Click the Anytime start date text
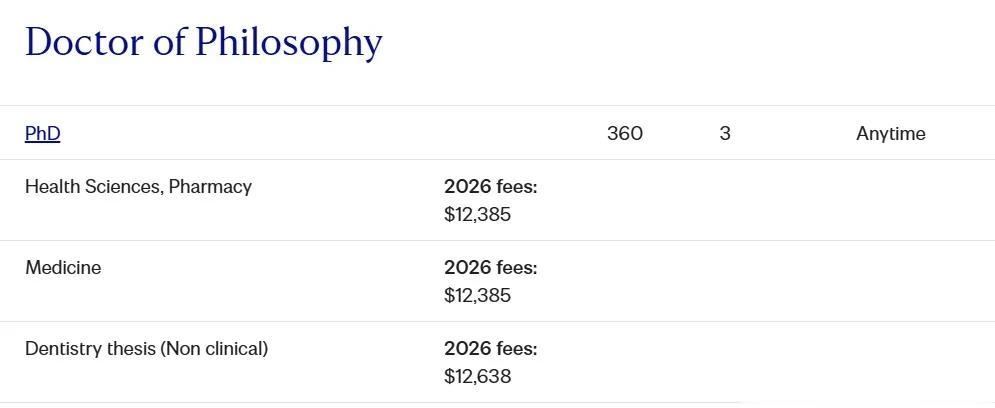The width and height of the screenshot is (995, 408). (x=890, y=134)
